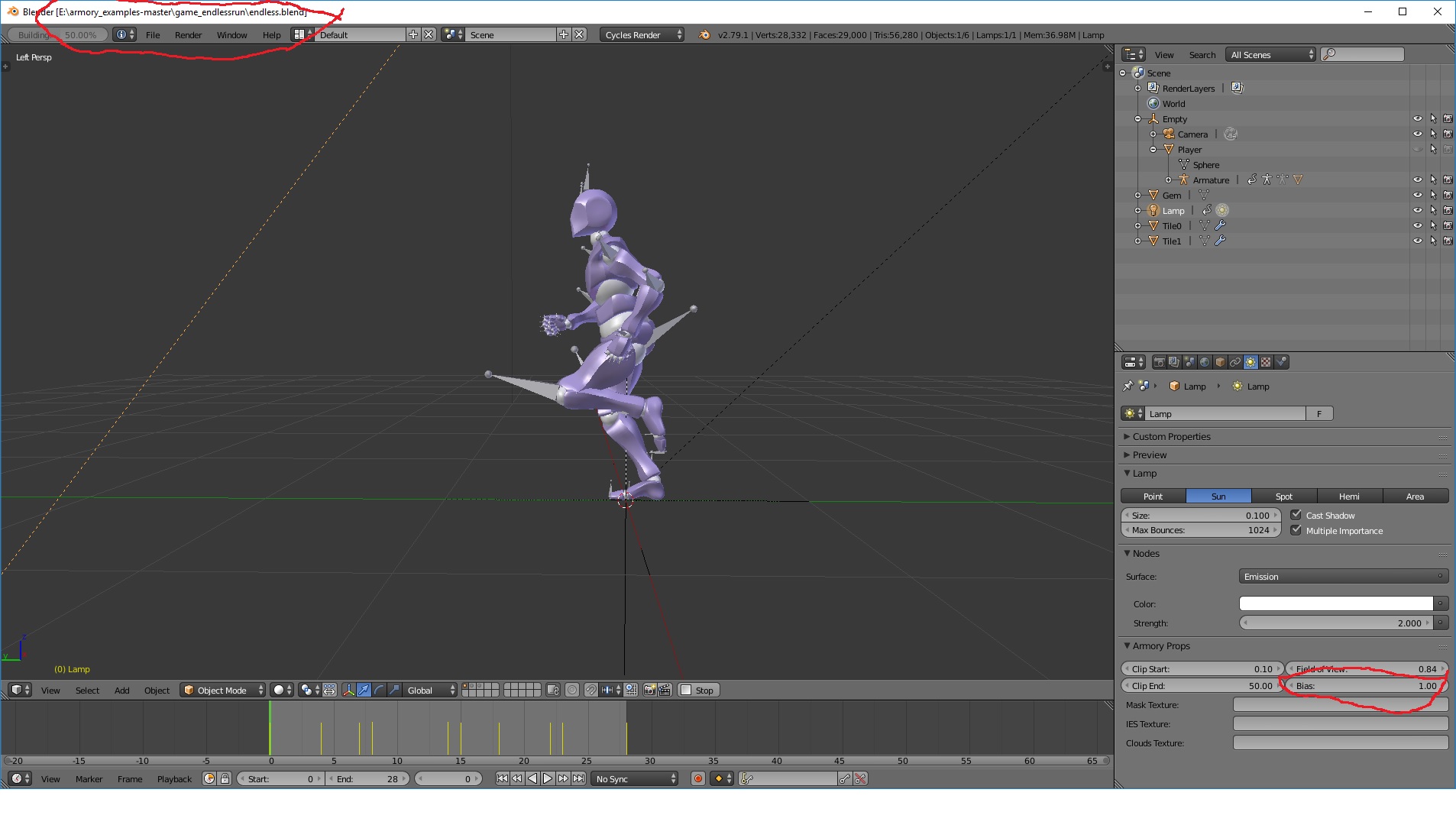Open the World properties tab
Image resolution: width=1456 pixels, height=825 pixels.
[1205, 362]
